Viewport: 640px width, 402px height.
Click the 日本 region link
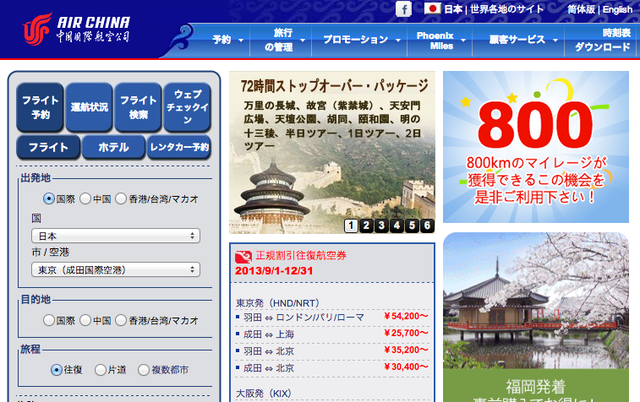pyautogui.click(x=453, y=9)
